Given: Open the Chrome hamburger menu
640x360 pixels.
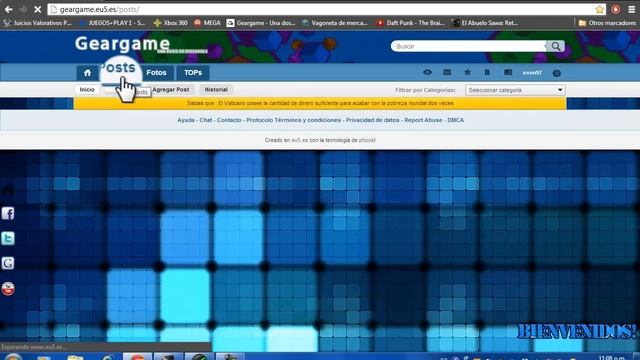Looking at the screenshot, I should 631,9.
